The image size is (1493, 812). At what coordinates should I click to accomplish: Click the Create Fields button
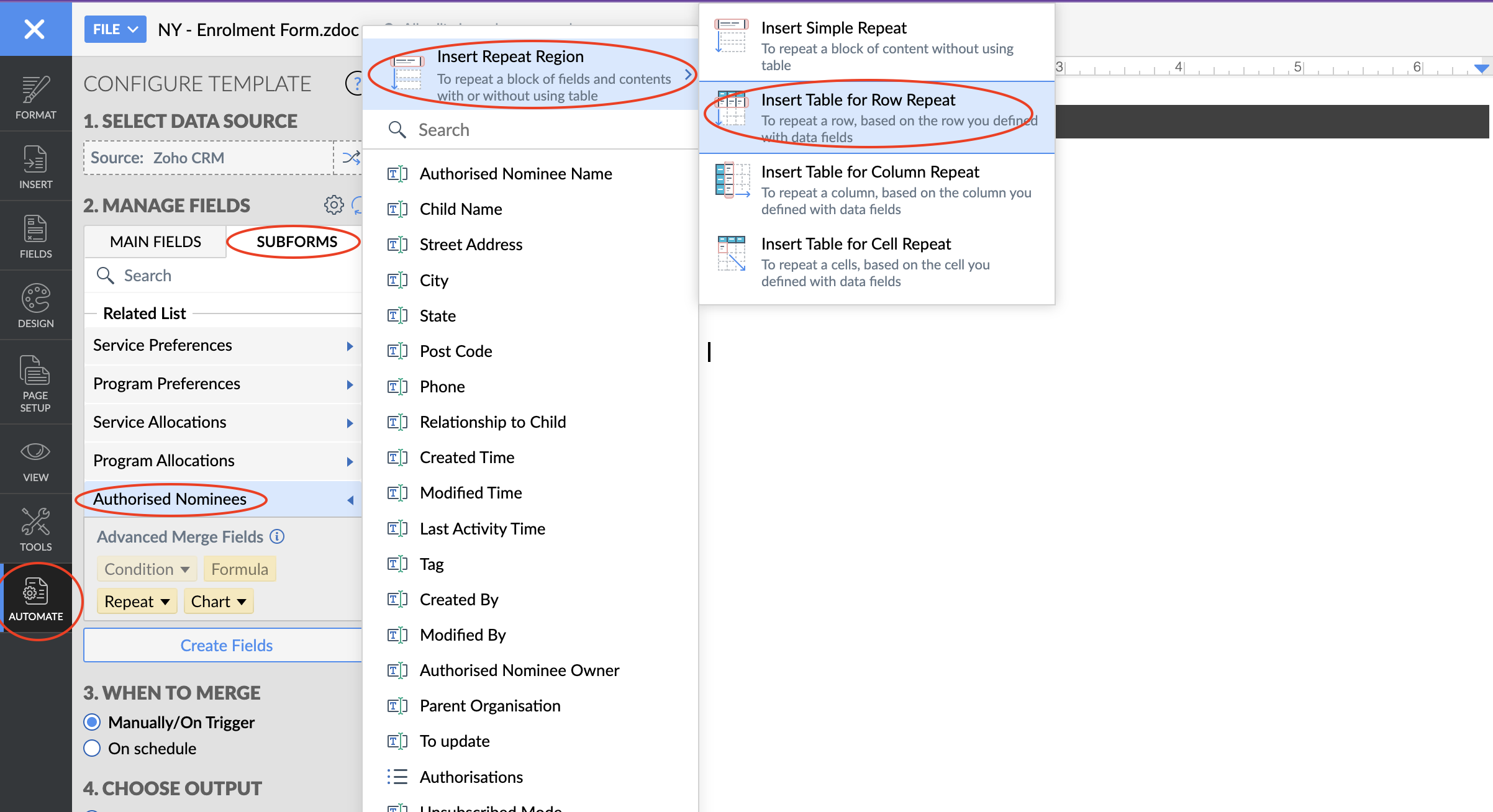pos(226,645)
